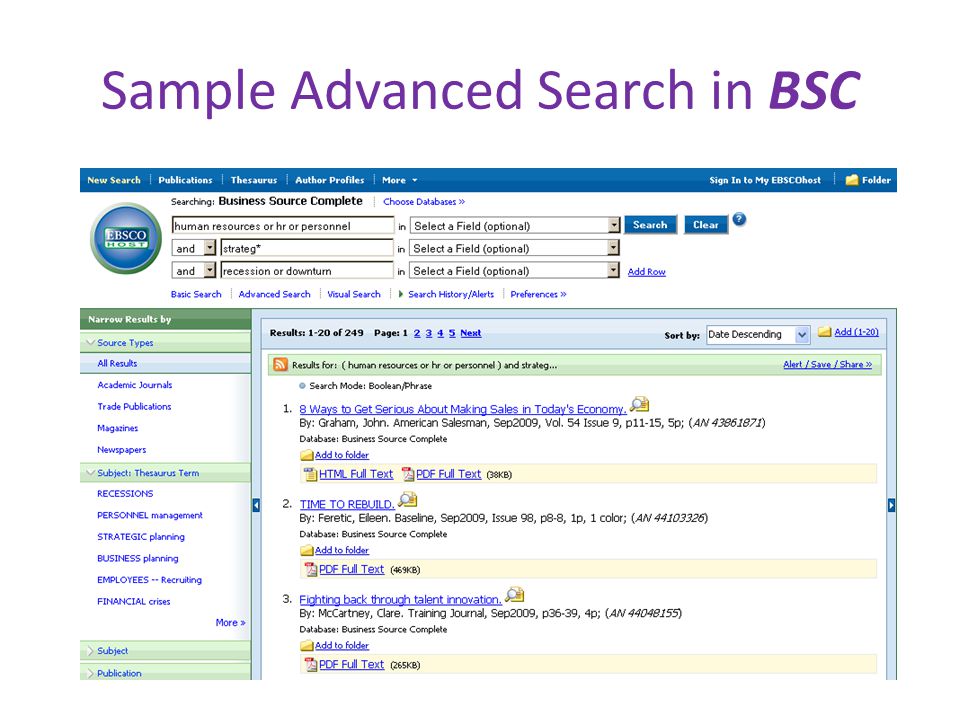The height and width of the screenshot is (720, 960).
Task: Go to results page 2
Action: 417,333
